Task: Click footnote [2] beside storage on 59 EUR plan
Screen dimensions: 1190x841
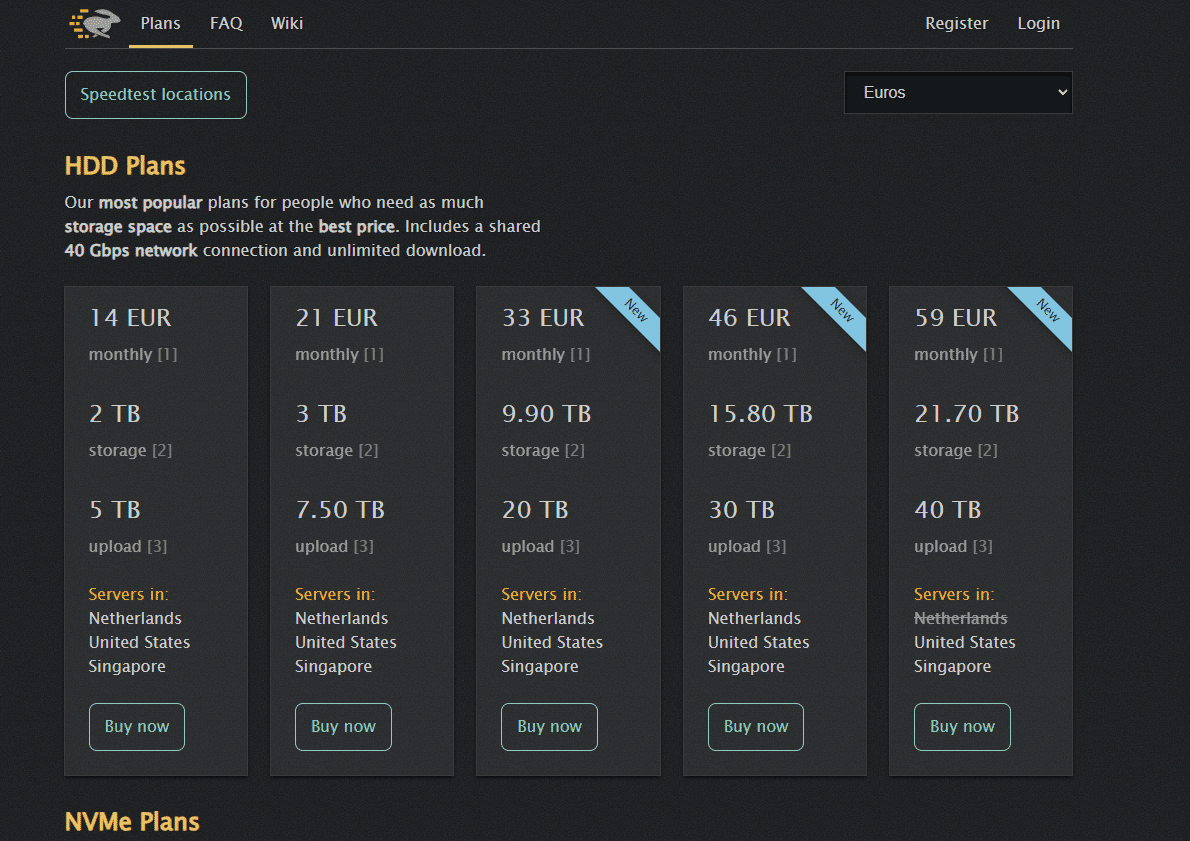Action: pos(987,451)
